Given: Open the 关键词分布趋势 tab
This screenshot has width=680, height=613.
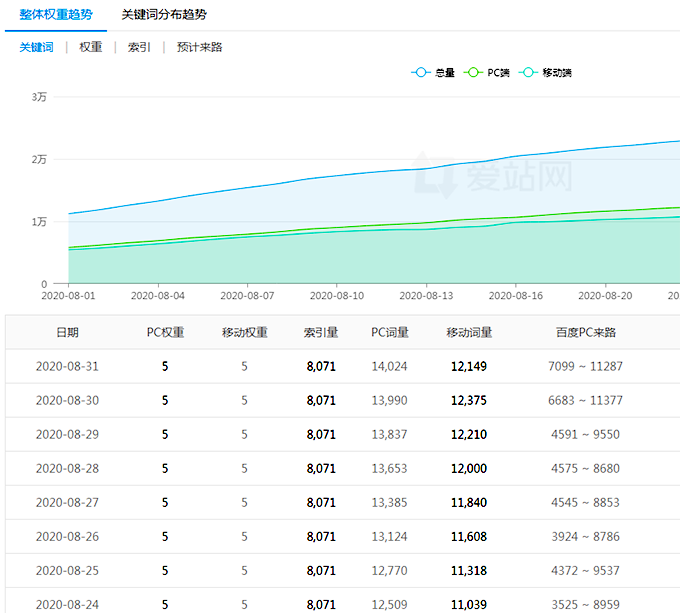Looking at the screenshot, I should [x=164, y=15].
